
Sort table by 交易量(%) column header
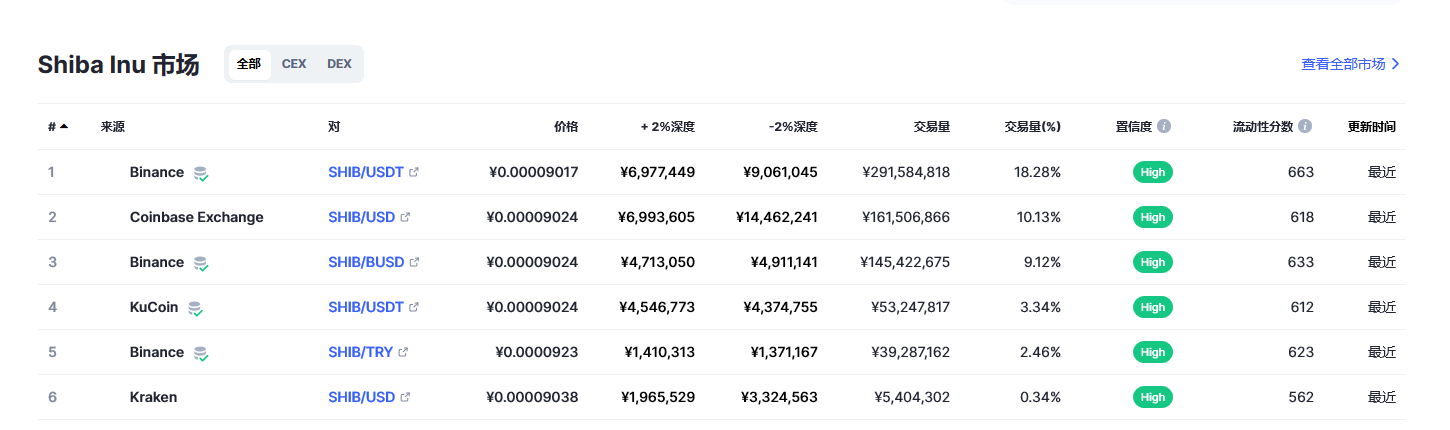click(1033, 127)
